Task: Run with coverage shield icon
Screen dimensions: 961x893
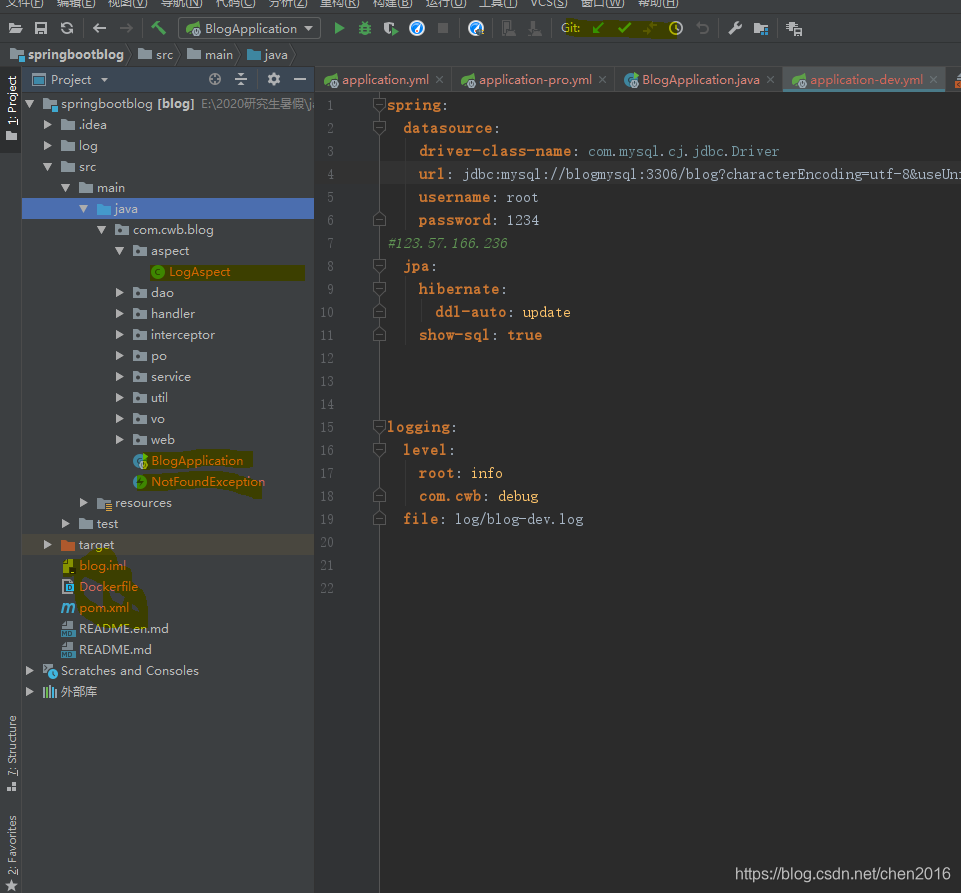Action: click(390, 28)
